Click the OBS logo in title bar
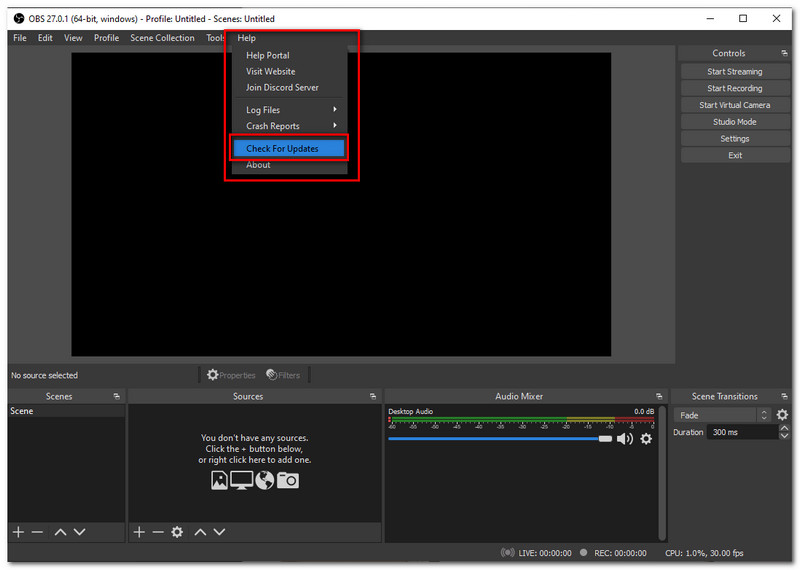Screen dimensions: 800x570 tap(19, 19)
